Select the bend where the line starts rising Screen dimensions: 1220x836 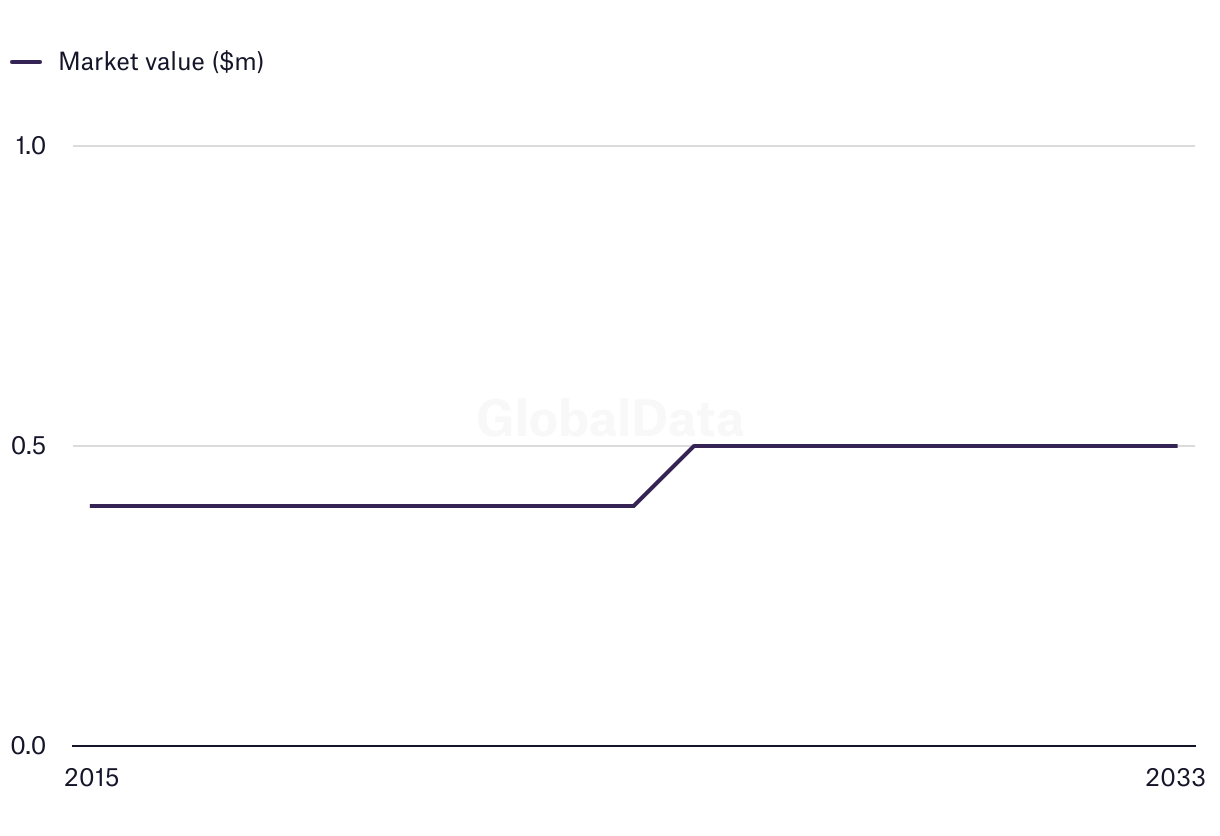(634, 506)
